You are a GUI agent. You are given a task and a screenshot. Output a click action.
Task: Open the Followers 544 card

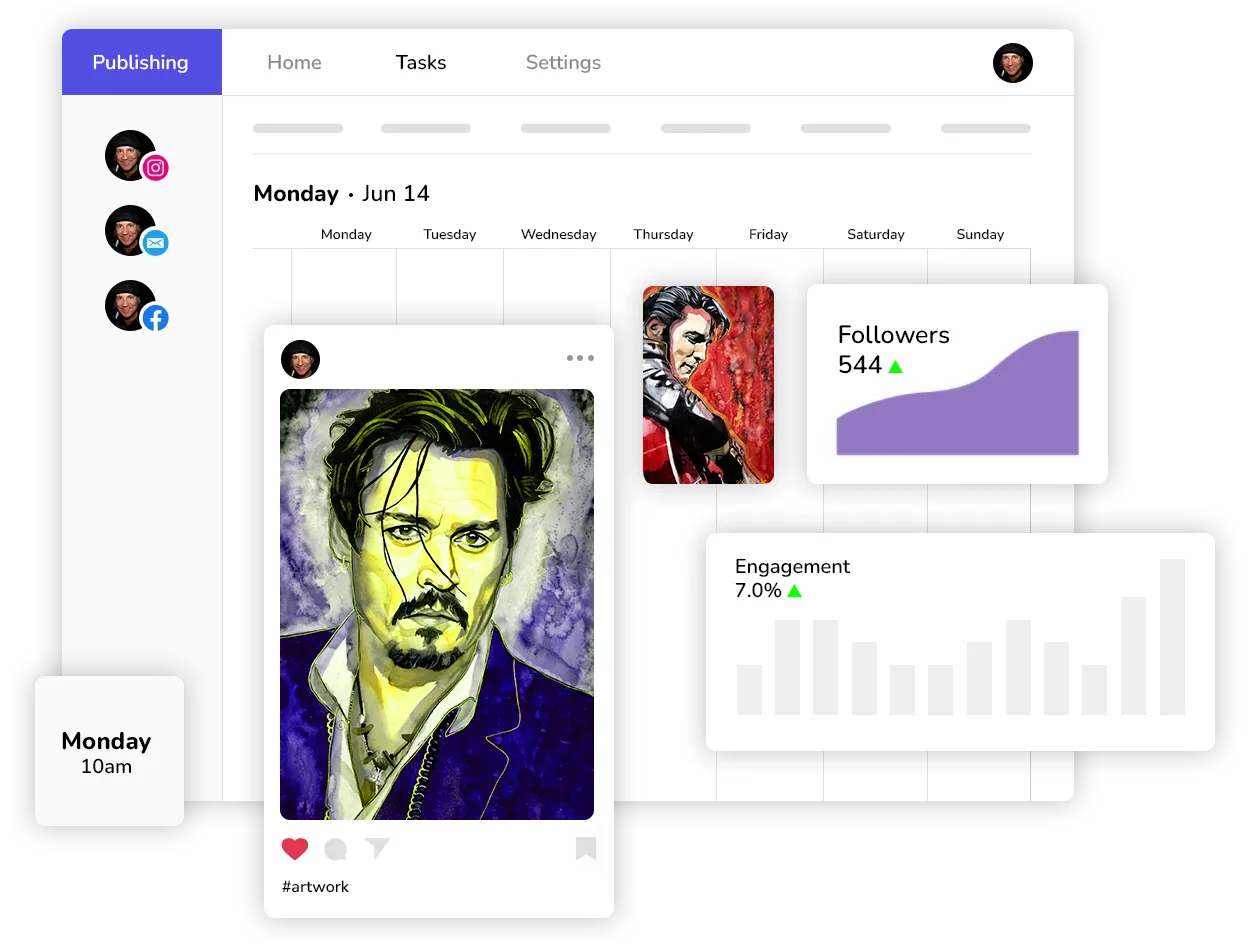[x=957, y=384]
